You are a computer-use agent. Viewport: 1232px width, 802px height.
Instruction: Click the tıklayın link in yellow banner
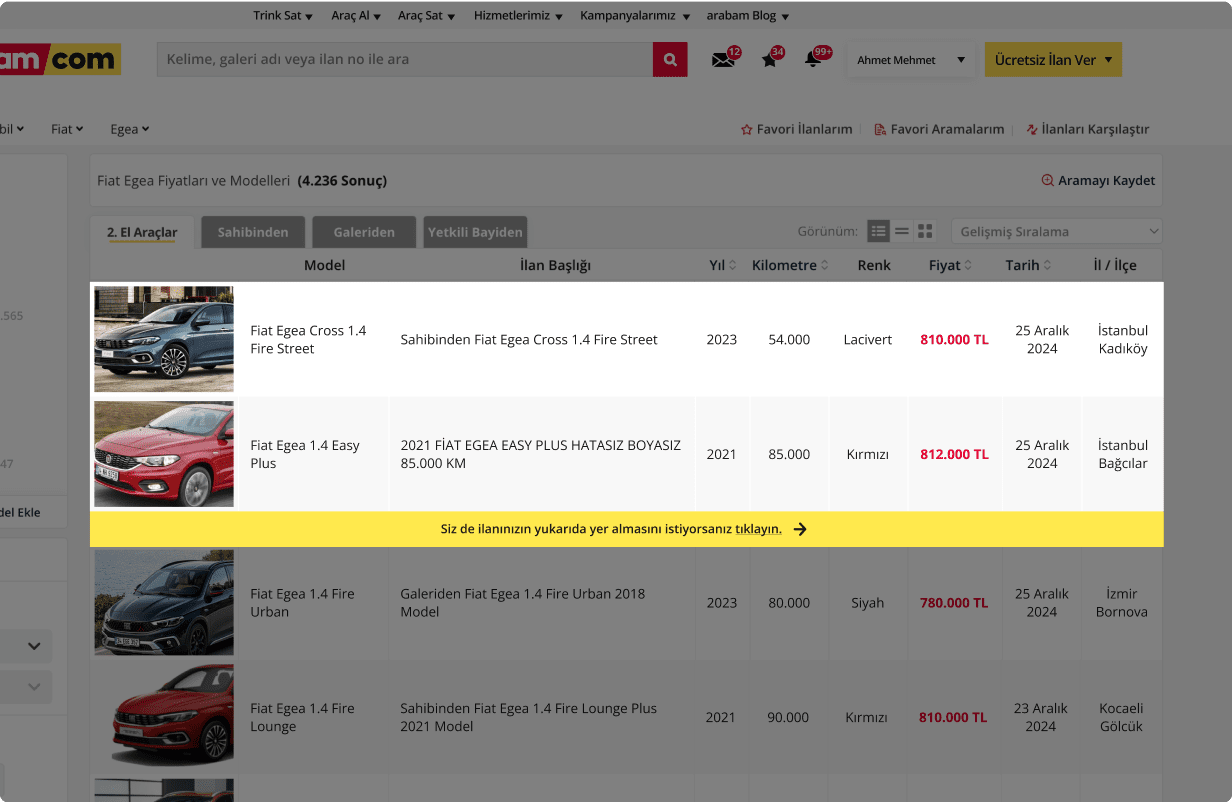click(758, 529)
